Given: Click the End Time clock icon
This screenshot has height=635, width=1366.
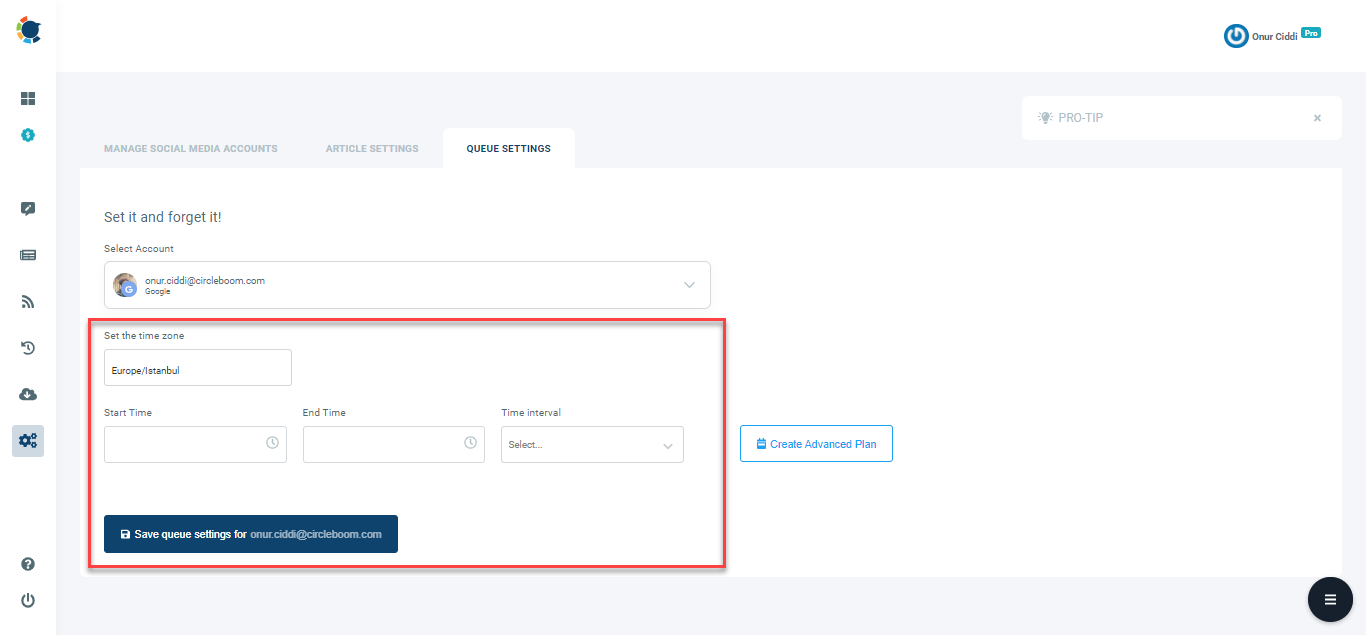Looking at the screenshot, I should (470, 443).
